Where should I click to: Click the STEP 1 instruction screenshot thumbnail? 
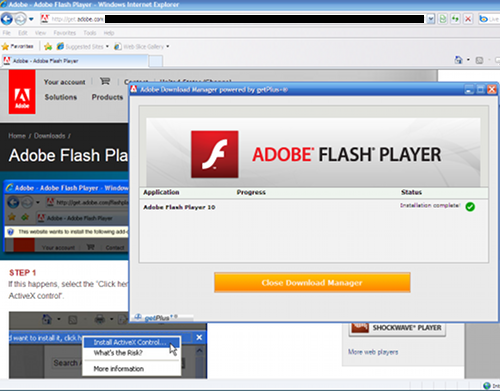click(108, 345)
